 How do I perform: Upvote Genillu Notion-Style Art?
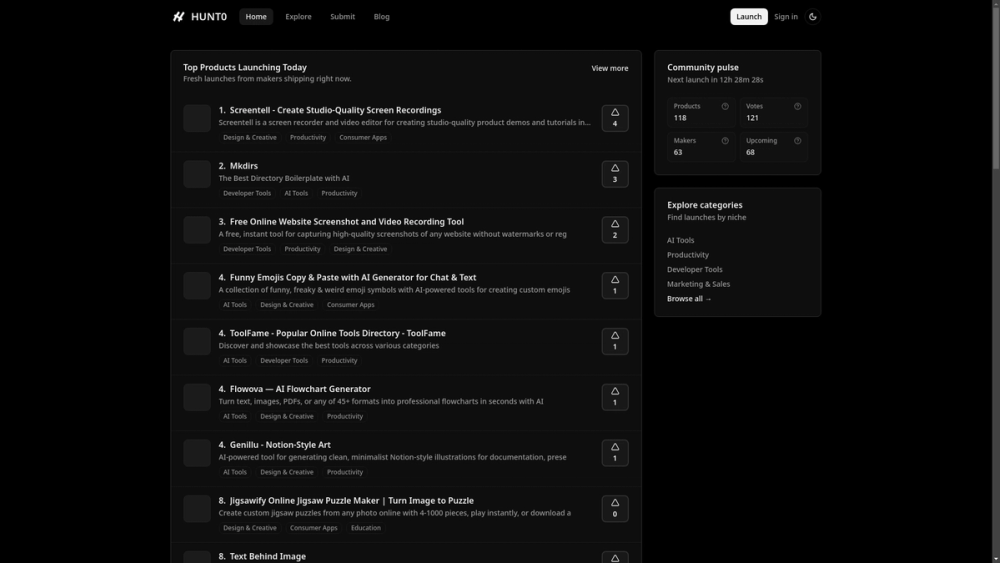pos(615,453)
